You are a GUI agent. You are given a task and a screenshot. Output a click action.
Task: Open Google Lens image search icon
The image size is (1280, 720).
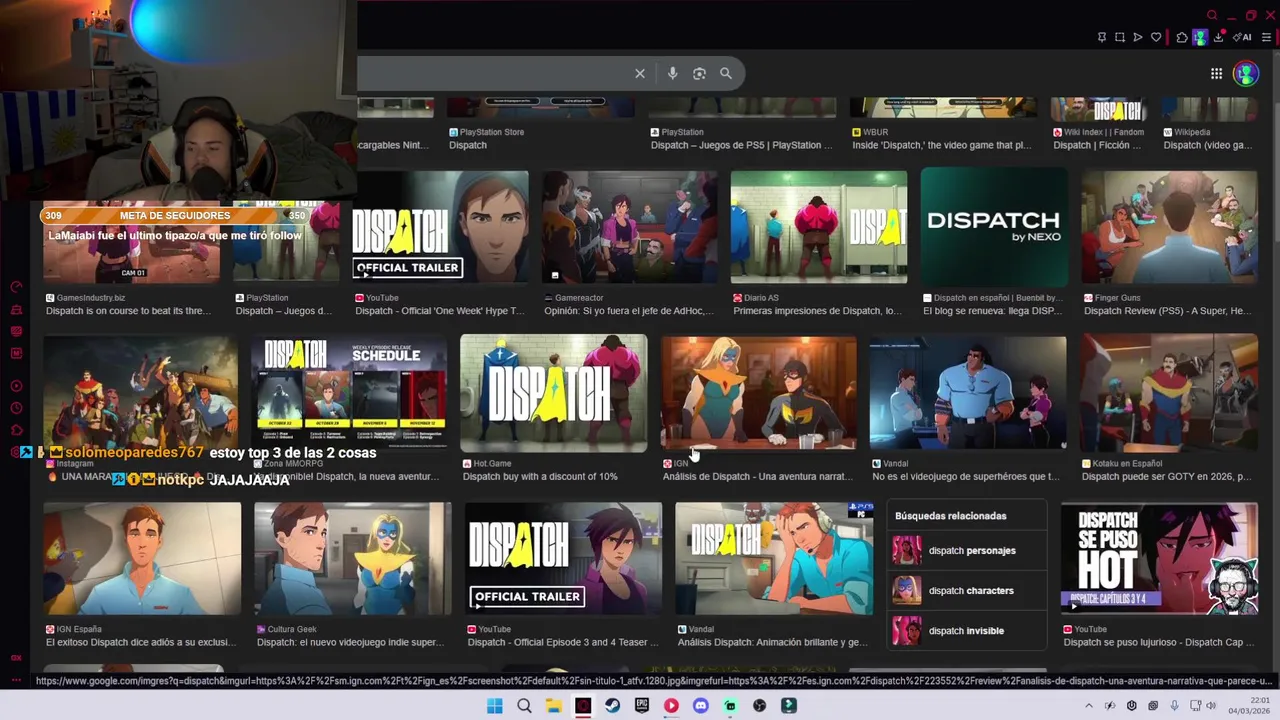[x=699, y=73]
